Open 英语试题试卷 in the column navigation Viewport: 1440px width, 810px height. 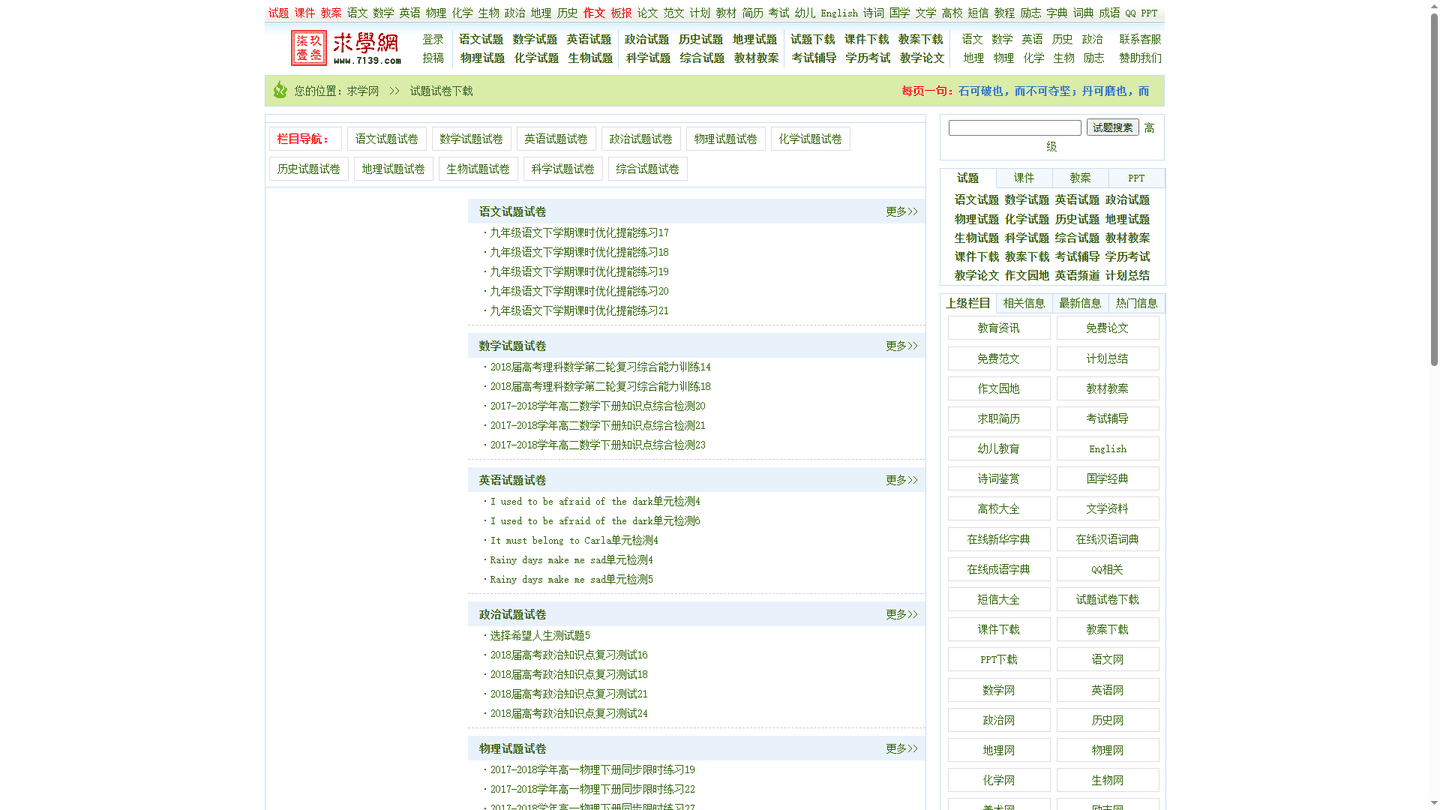click(556, 139)
